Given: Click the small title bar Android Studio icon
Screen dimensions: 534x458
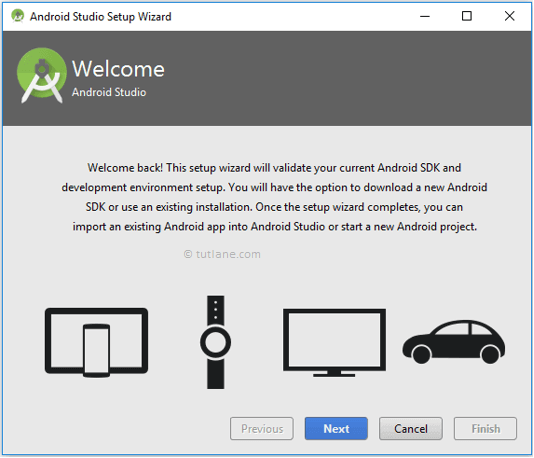Looking at the screenshot, I should [17, 16].
